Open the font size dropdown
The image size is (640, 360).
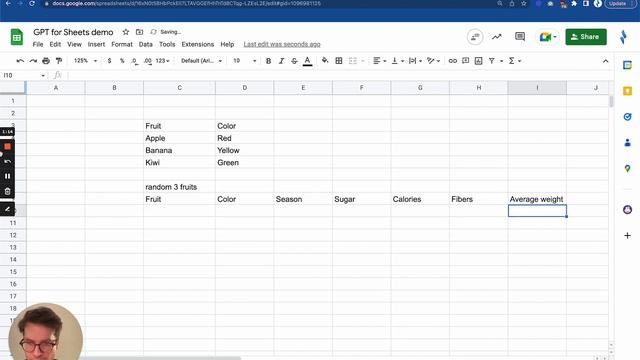(x=244, y=61)
